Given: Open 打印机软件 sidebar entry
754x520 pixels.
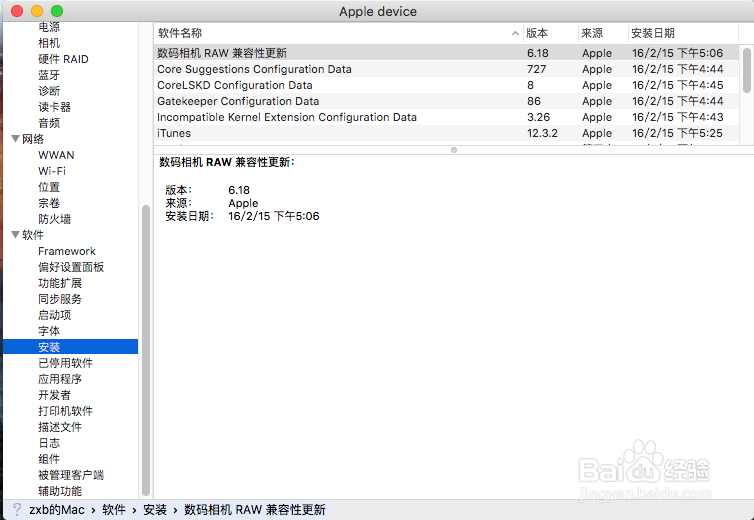Looking at the screenshot, I should [x=65, y=411].
